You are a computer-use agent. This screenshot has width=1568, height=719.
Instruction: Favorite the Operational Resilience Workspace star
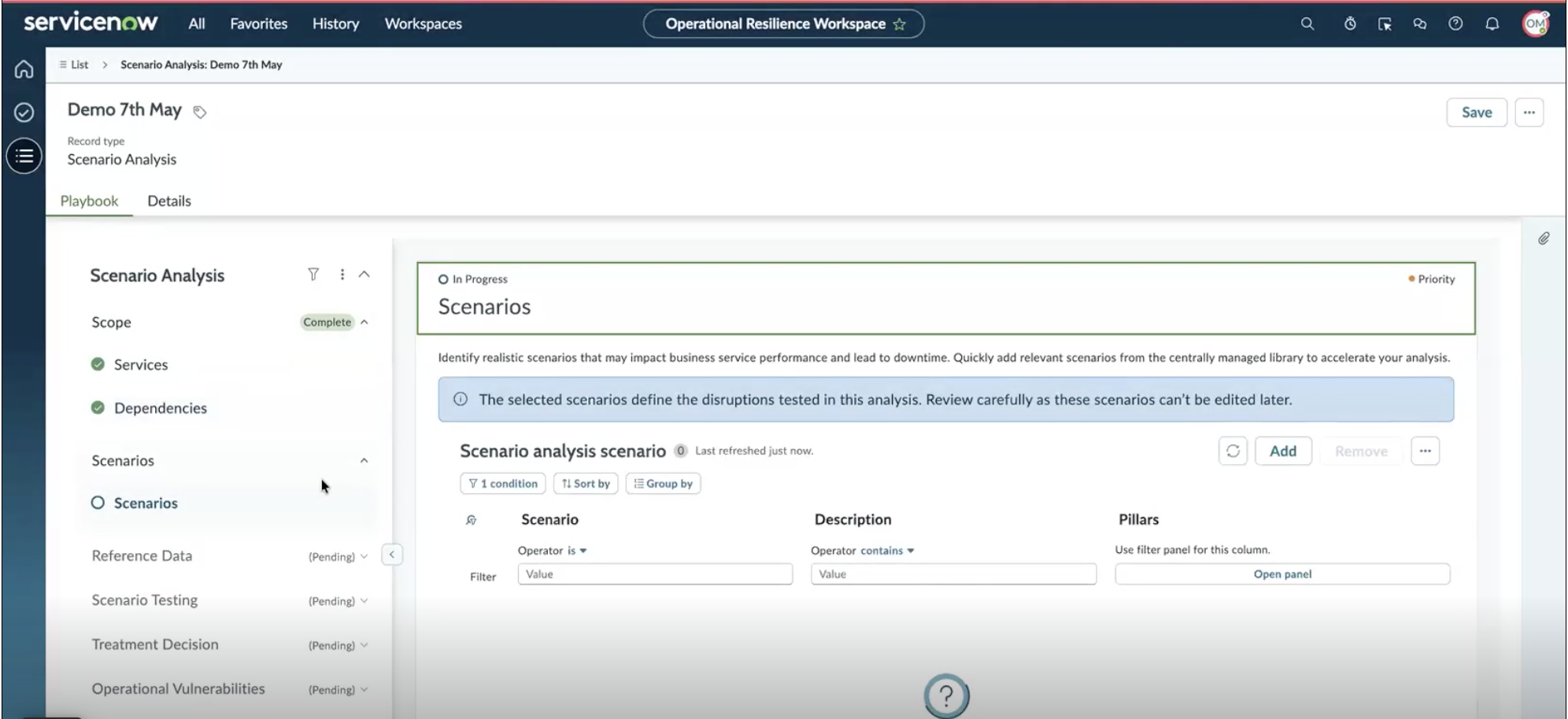click(899, 24)
